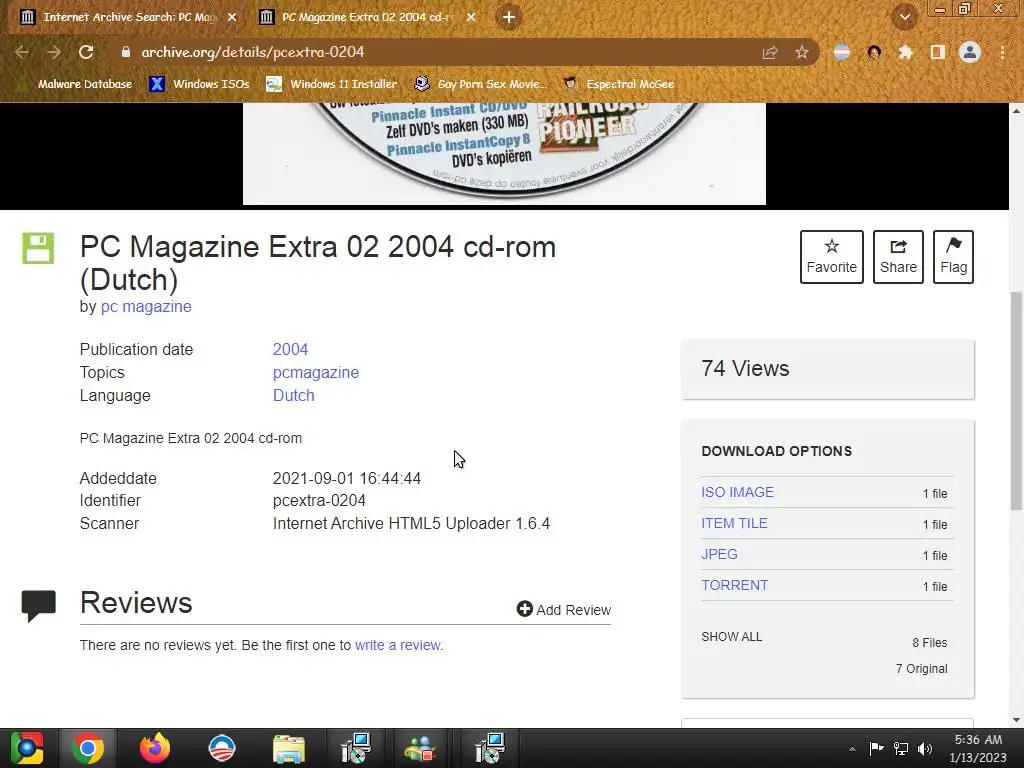Viewport: 1024px width, 768px height.
Task: Click the identifier value pcextra-0204
Action: point(319,500)
